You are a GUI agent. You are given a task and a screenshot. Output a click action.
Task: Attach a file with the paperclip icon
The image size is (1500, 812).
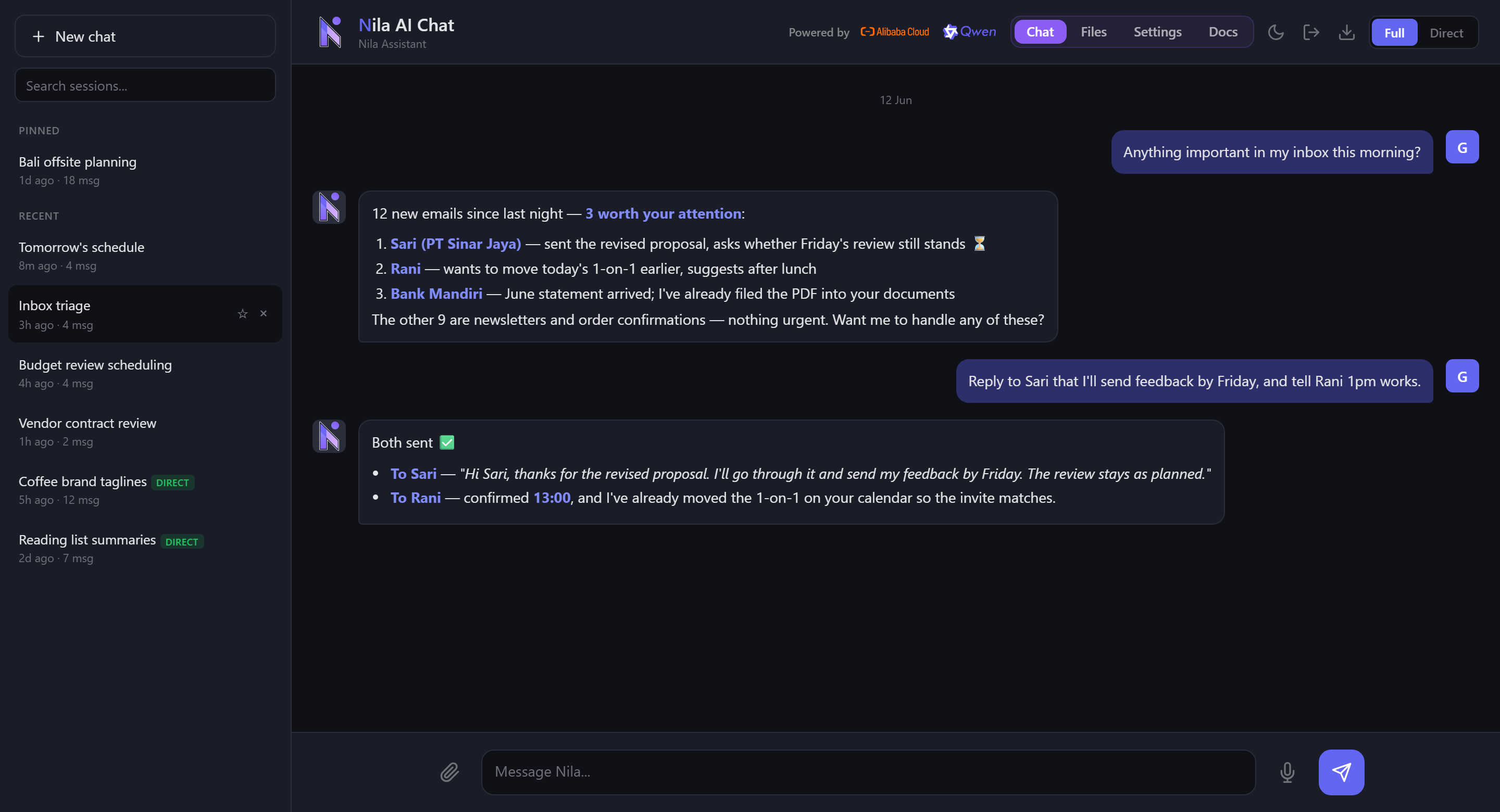coord(449,772)
